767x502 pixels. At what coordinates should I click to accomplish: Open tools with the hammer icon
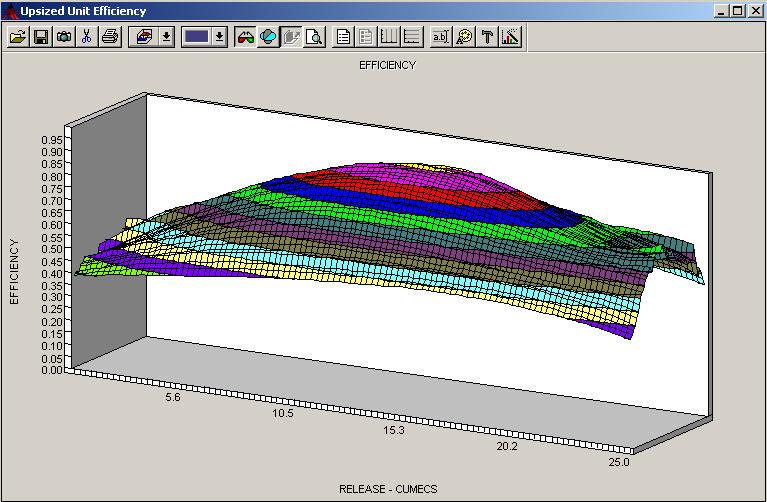487,37
